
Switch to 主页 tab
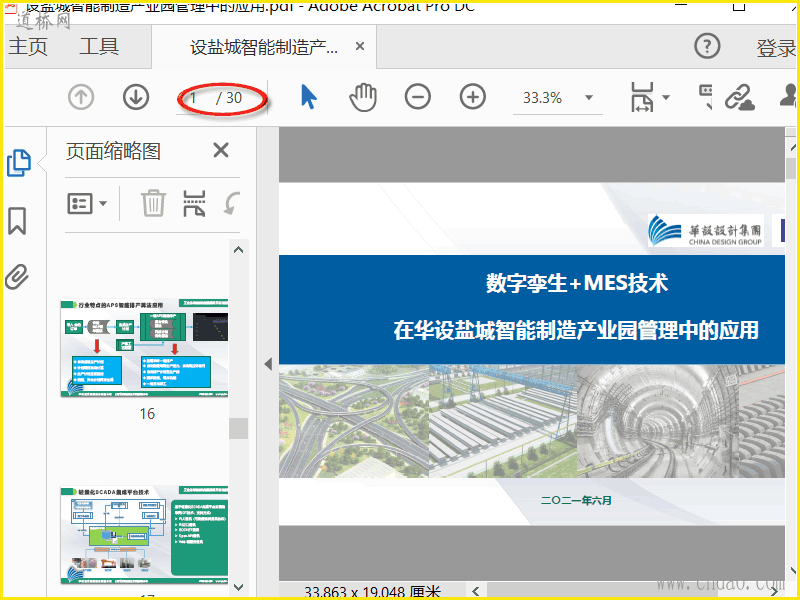click(28, 47)
